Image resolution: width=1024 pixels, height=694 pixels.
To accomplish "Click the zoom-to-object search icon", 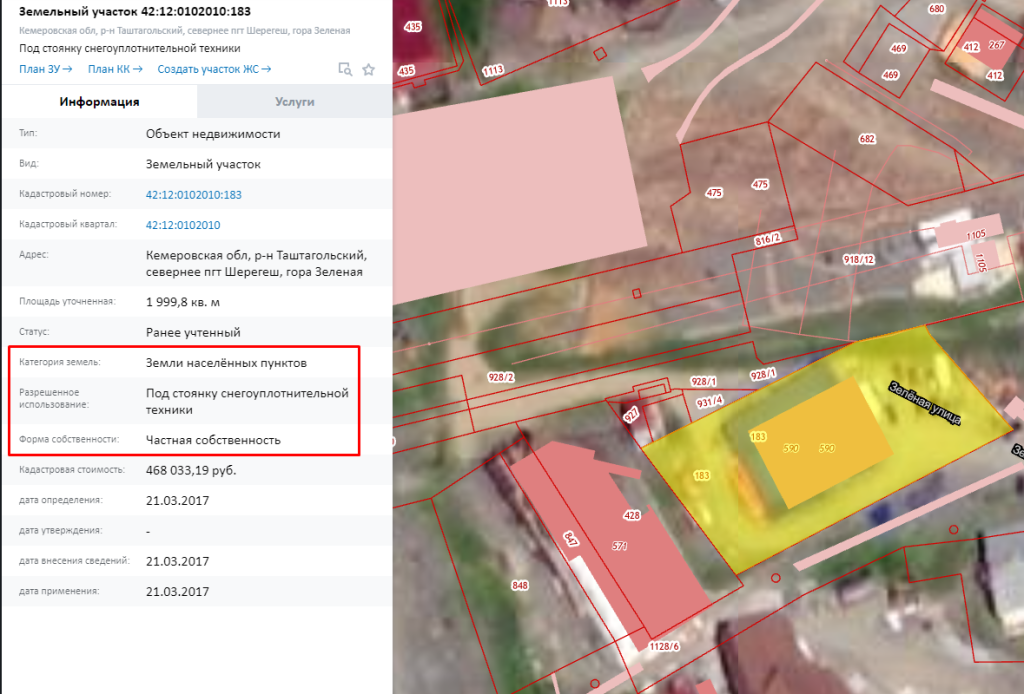I will pos(345,69).
